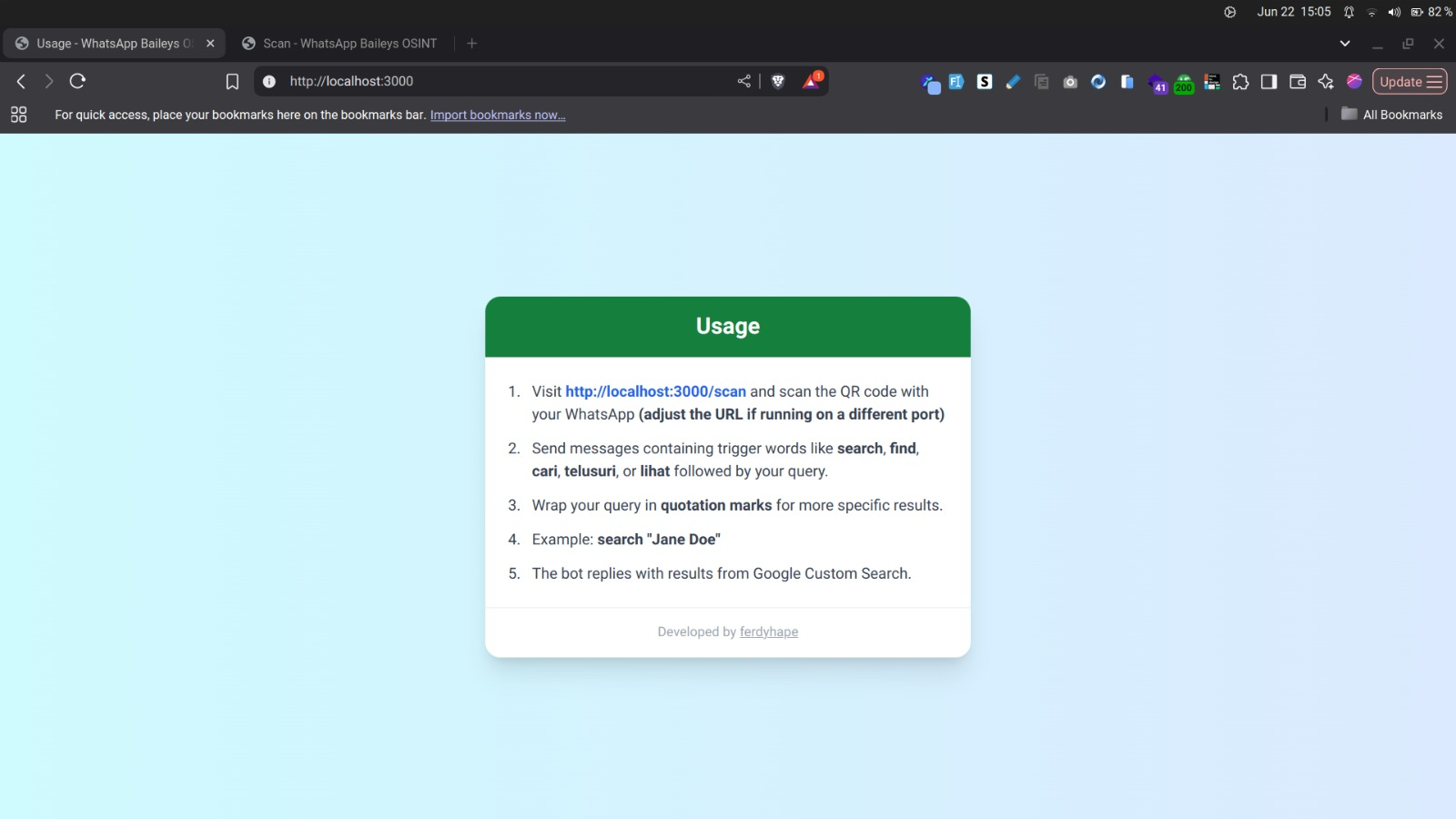Image resolution: width=1456 pixels, height=819 pixels.
Task: Bookmark this page with bookmark icon
Action: coord(232,82)
